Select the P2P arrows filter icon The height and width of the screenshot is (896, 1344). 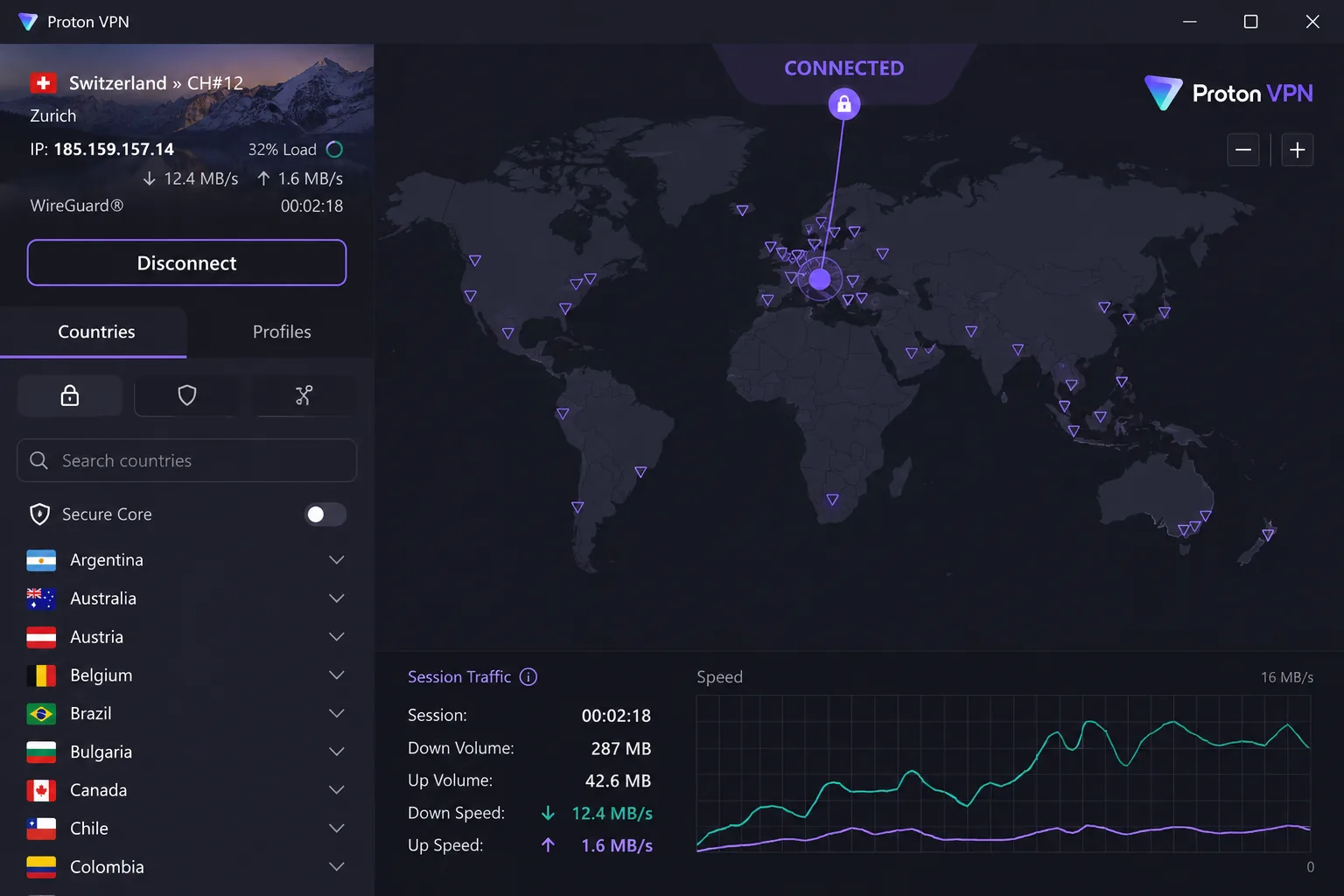[x=304, y=395]
